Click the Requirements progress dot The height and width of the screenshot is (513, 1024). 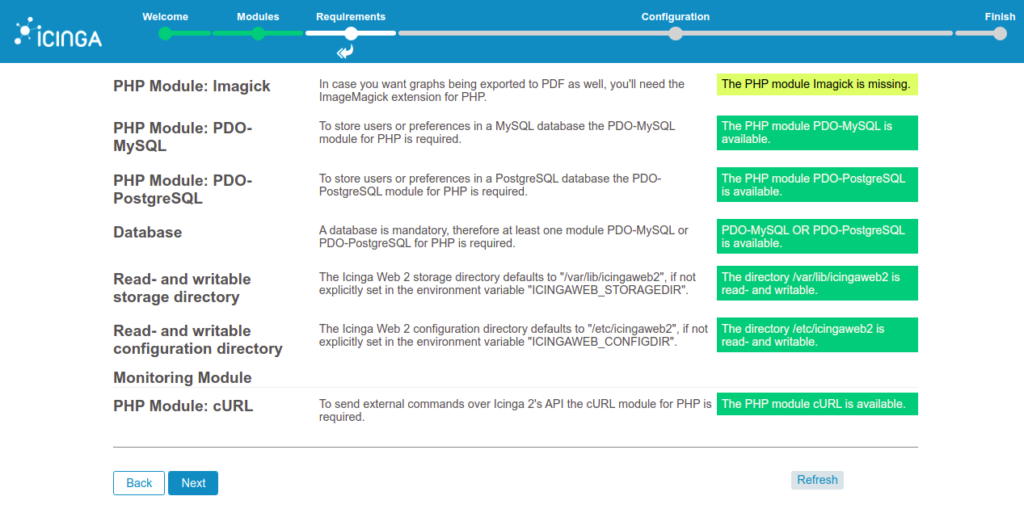click(351, 33)
